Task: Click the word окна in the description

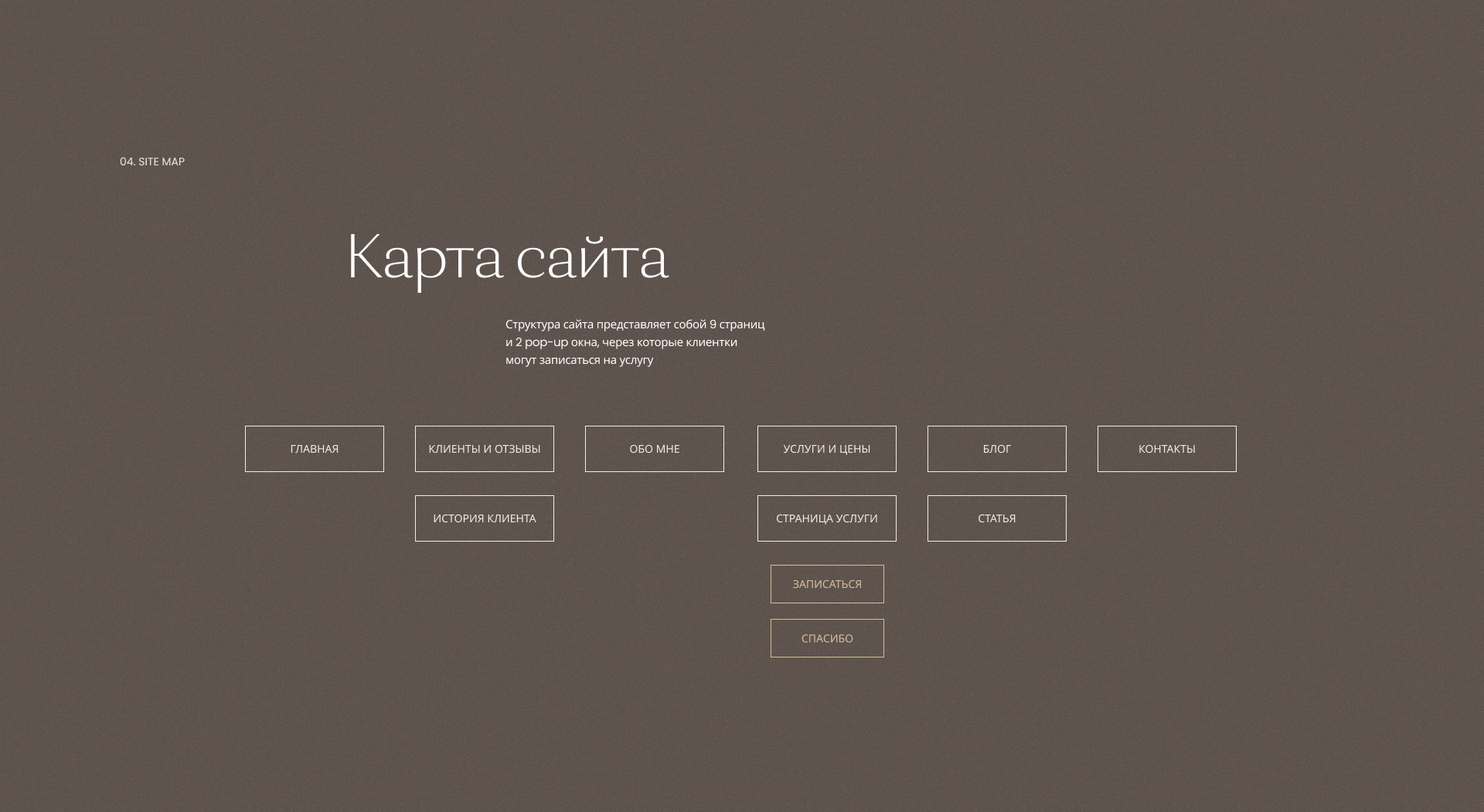Action: pyautogui.click(x=584, y=342)
